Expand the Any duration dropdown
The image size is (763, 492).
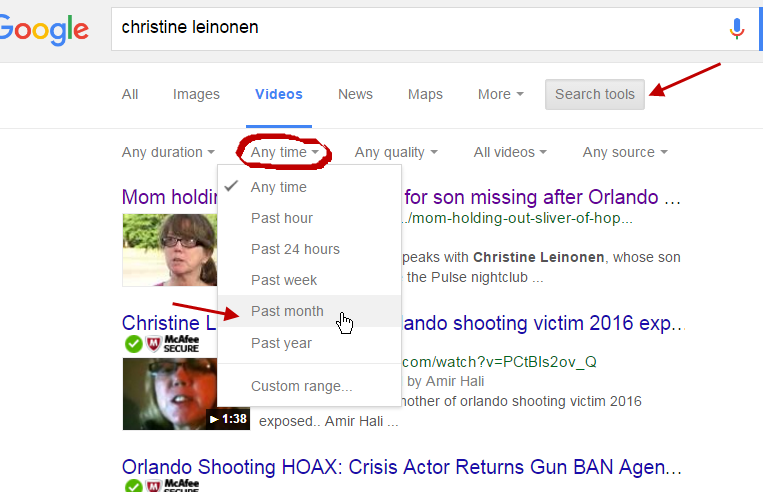tap(168, 152)
